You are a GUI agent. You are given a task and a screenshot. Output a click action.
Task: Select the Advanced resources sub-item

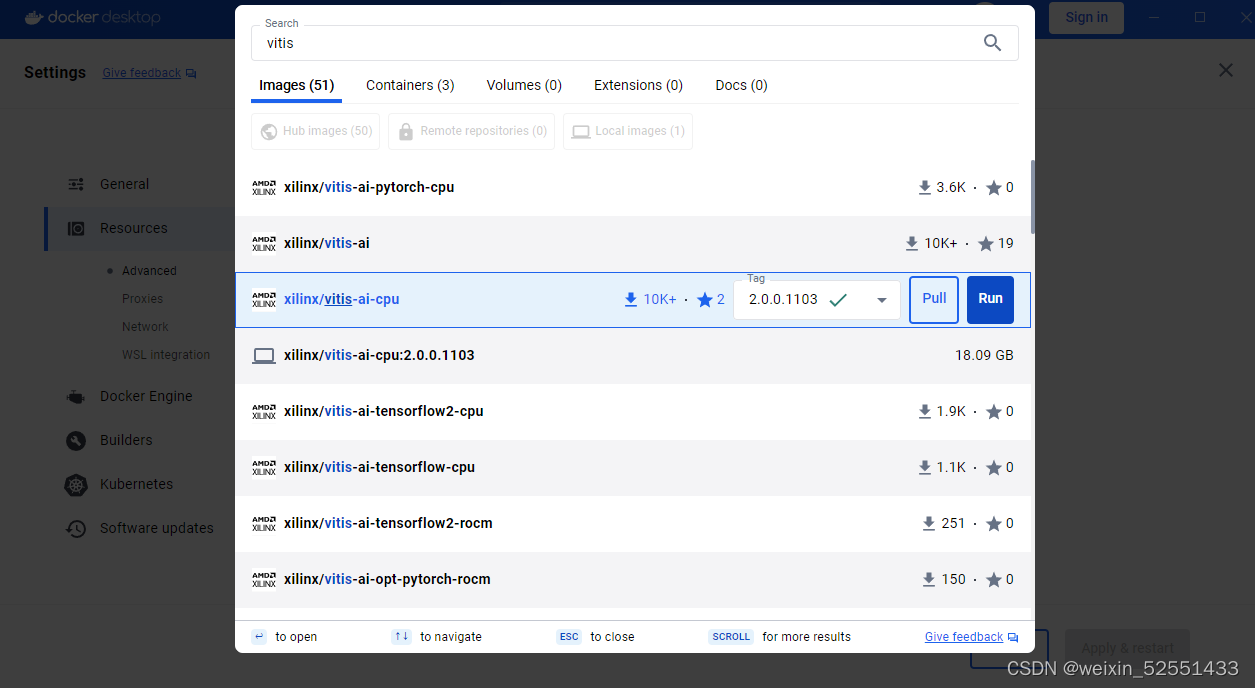[x=149, y=271]
